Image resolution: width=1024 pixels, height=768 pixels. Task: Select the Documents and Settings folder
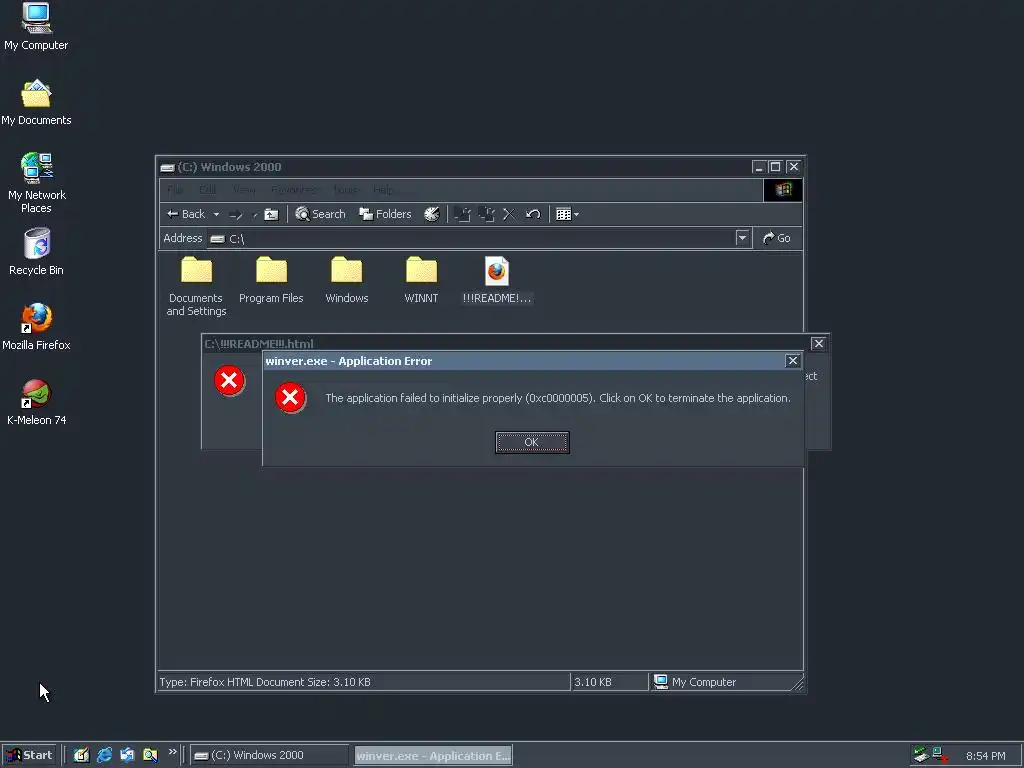point(196,286)
